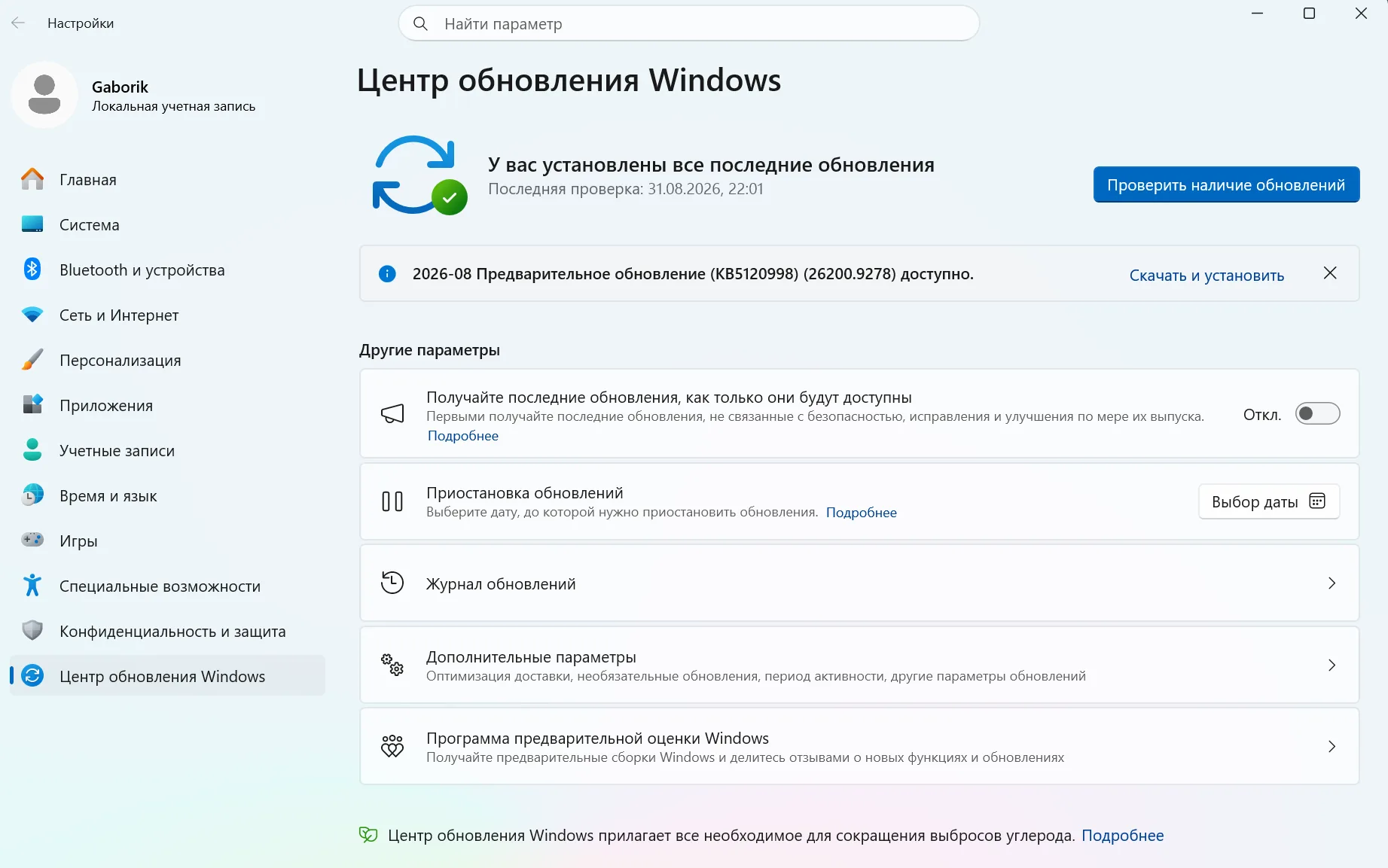Click the megaphone icon for latest updates
The width and height of the screenshot is (1388, 868).
coord(392,413)
